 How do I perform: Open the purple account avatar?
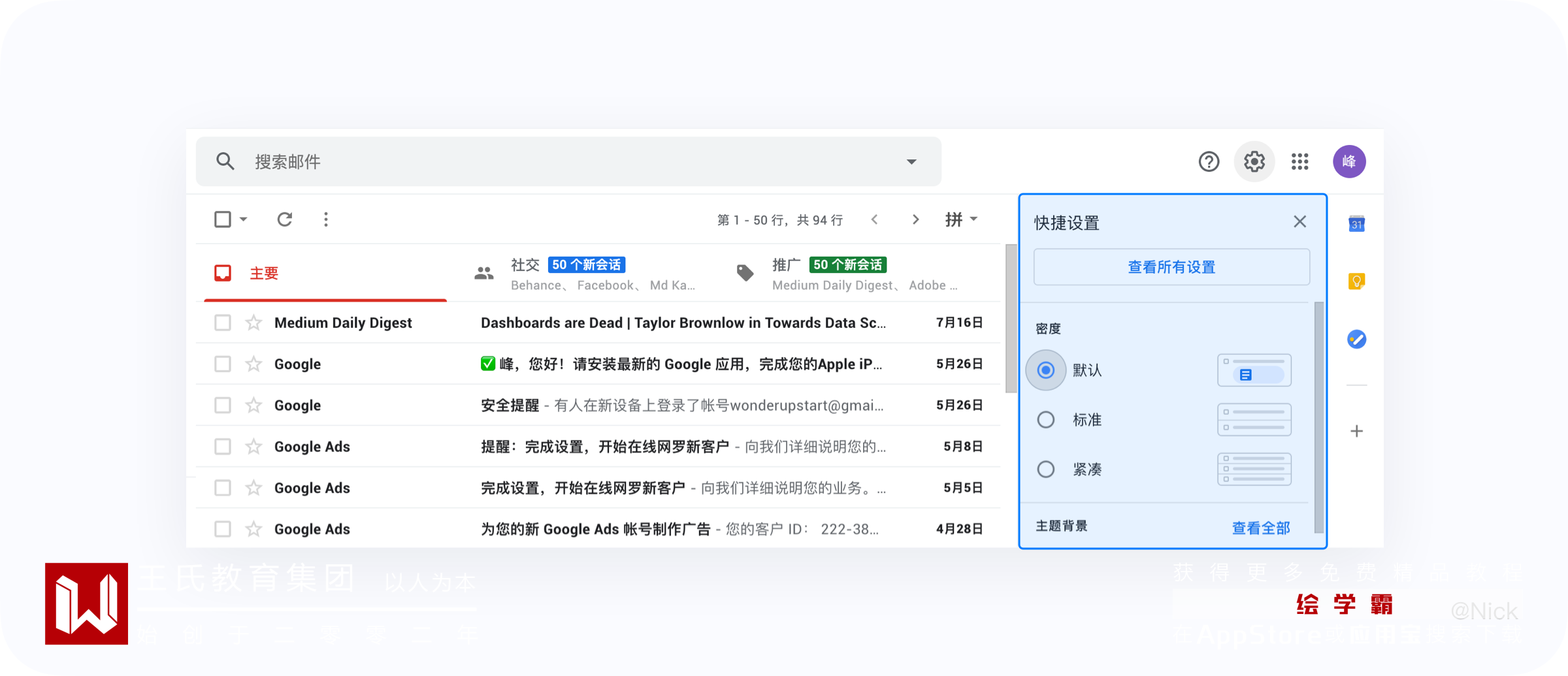(x=1349, y=161)
